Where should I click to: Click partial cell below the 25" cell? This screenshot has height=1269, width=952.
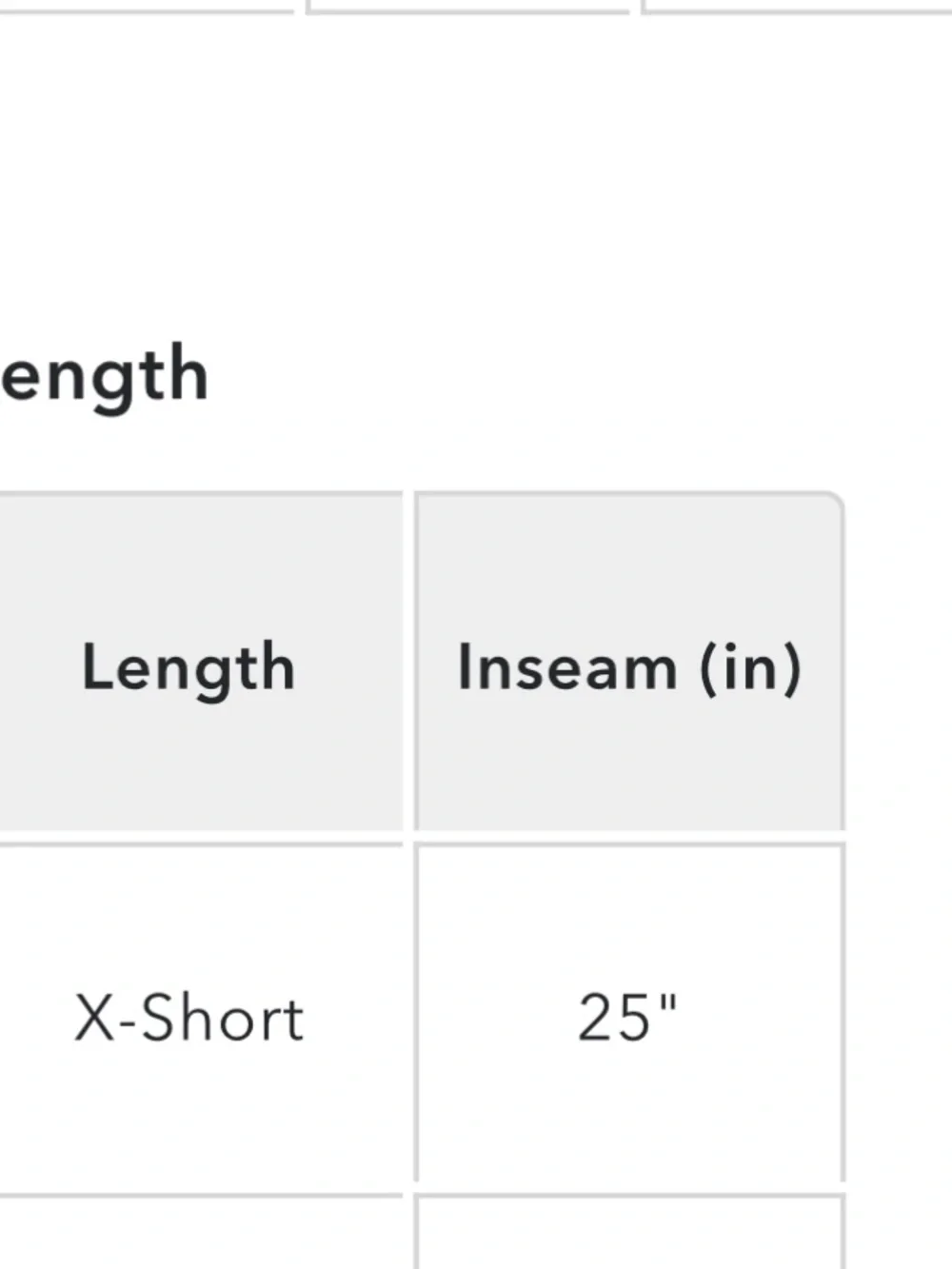[629, 1231]
